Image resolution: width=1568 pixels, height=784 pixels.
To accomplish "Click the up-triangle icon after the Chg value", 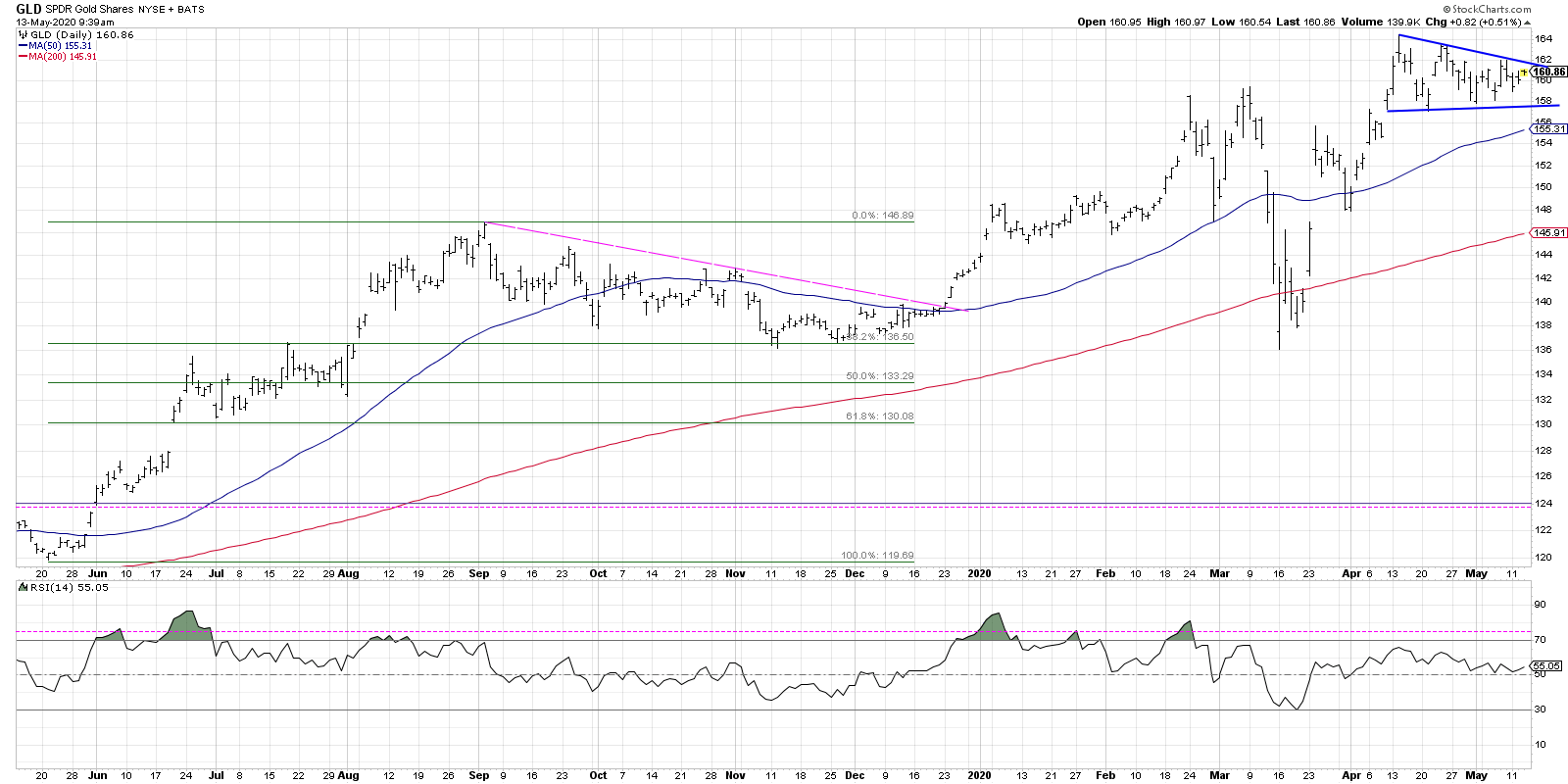I will point(1527,22).
